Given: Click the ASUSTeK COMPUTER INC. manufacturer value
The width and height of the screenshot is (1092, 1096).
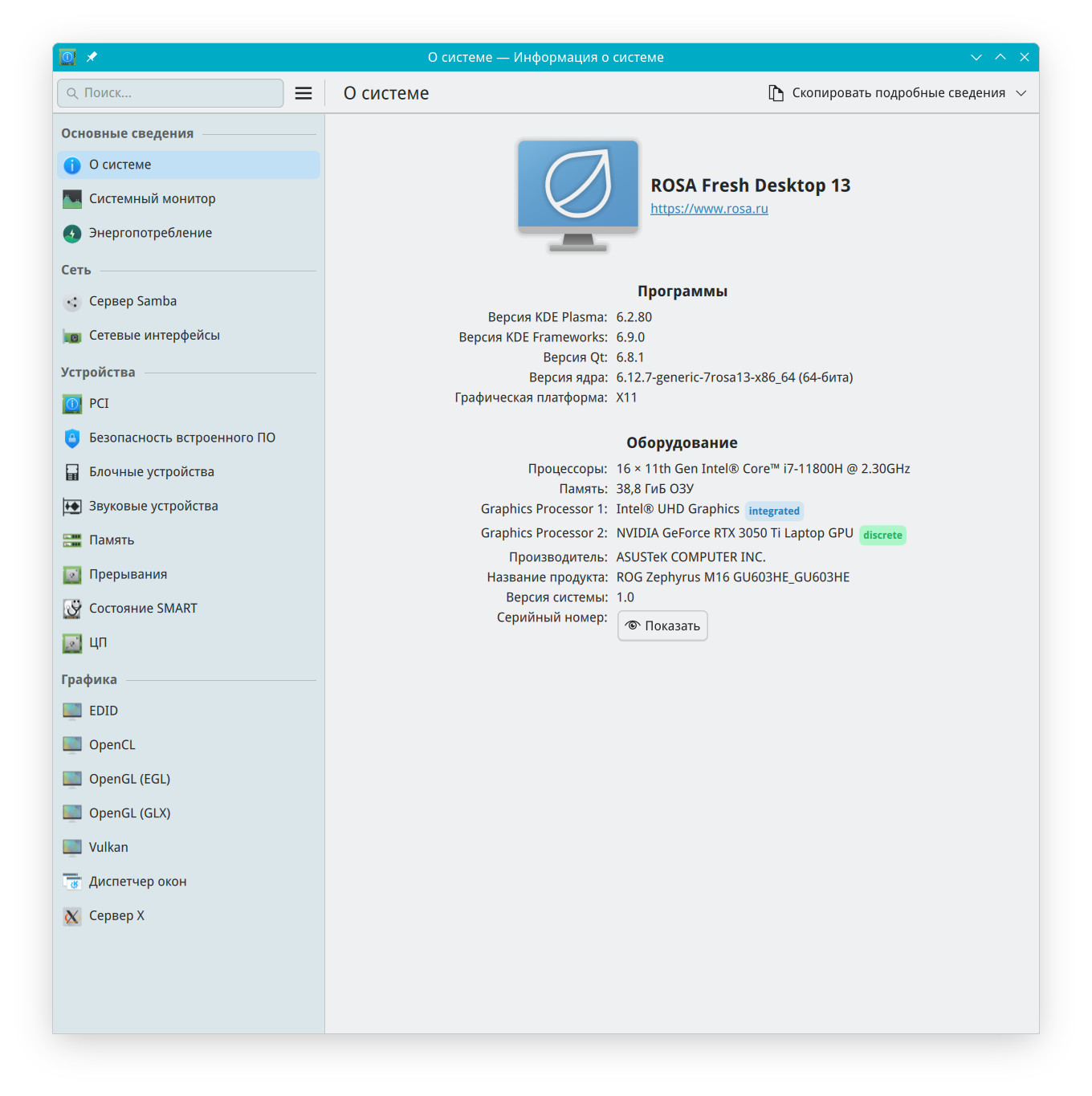Looking at the screenshot, I should tap(691, 557).
